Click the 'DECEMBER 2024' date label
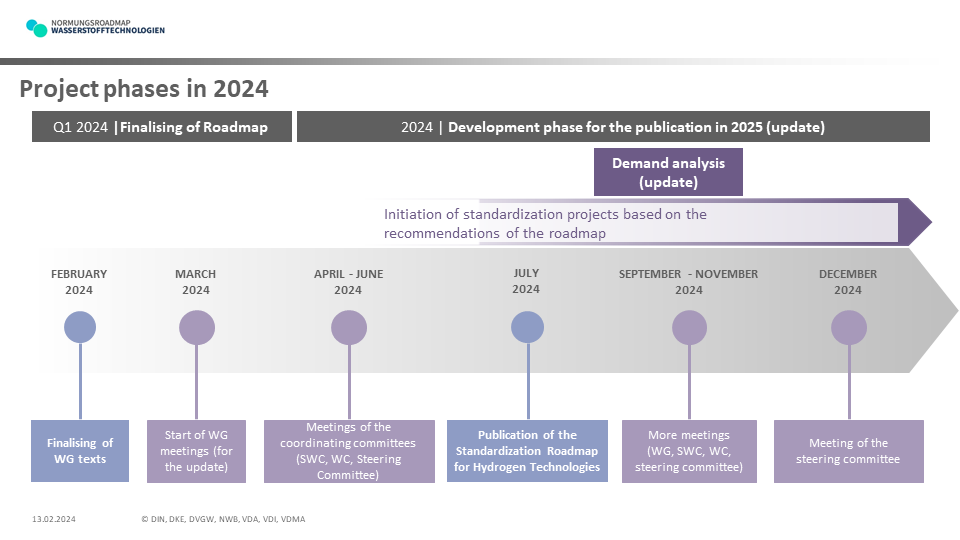Viewport: 960px width, 540px height. coord(848,282)
